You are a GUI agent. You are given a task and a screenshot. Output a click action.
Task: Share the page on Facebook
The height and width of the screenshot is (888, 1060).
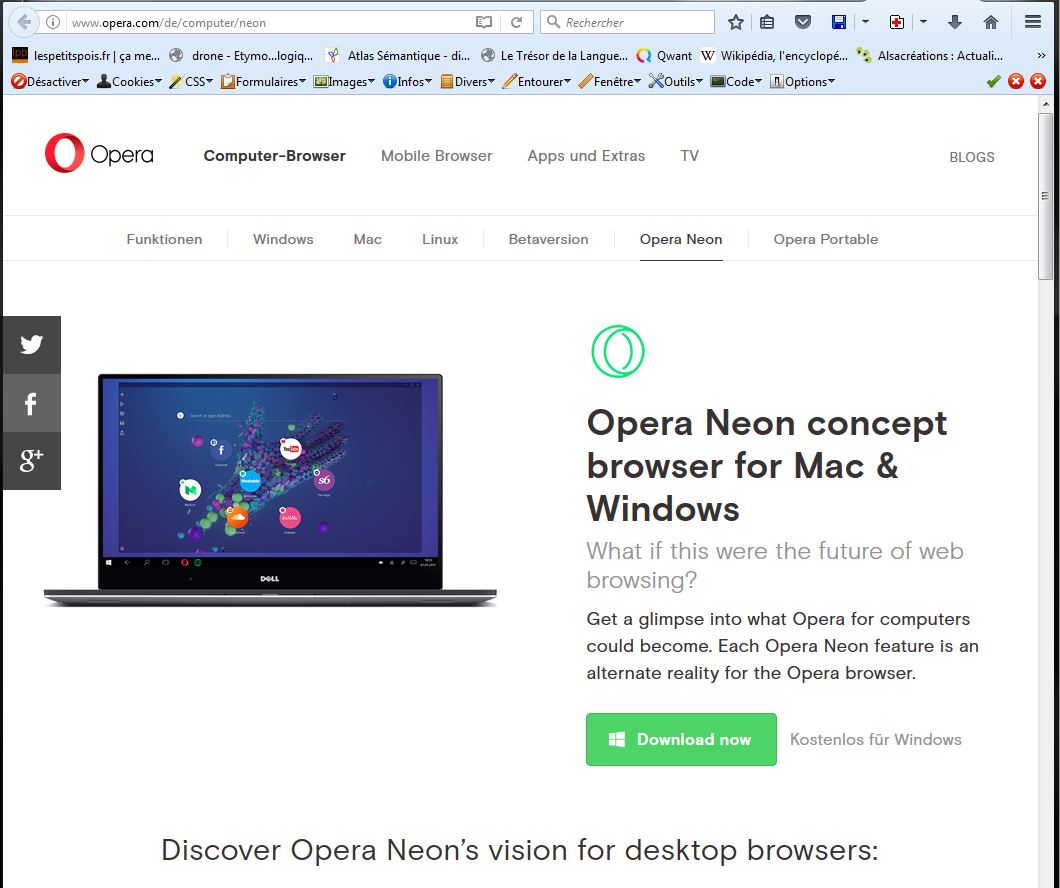pyautogui.click(x=31, y=403)
